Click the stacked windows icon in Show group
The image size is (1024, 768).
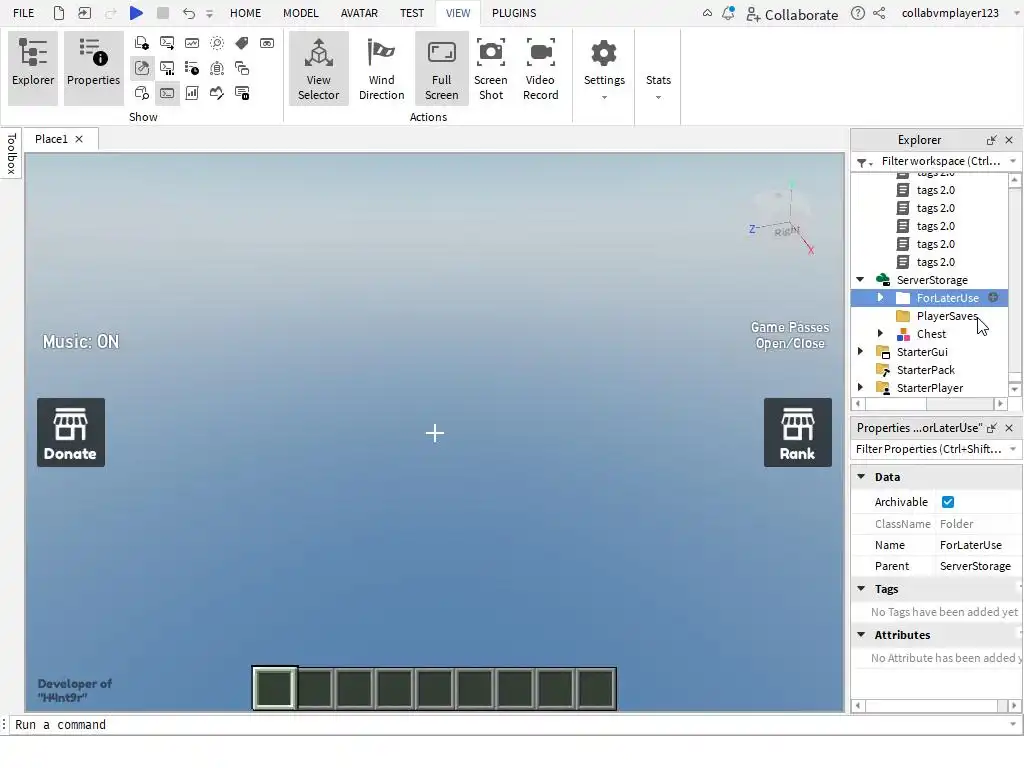[x=242, y=68]
